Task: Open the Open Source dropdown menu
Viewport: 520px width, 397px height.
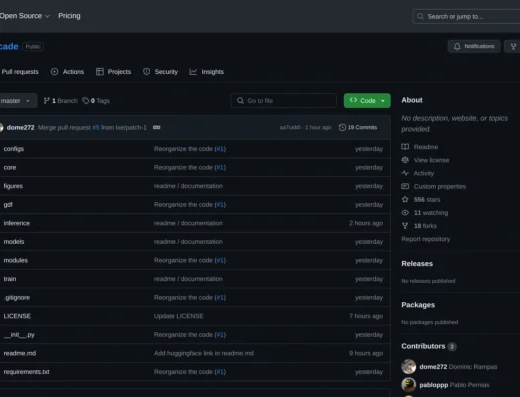Action: 24,16
